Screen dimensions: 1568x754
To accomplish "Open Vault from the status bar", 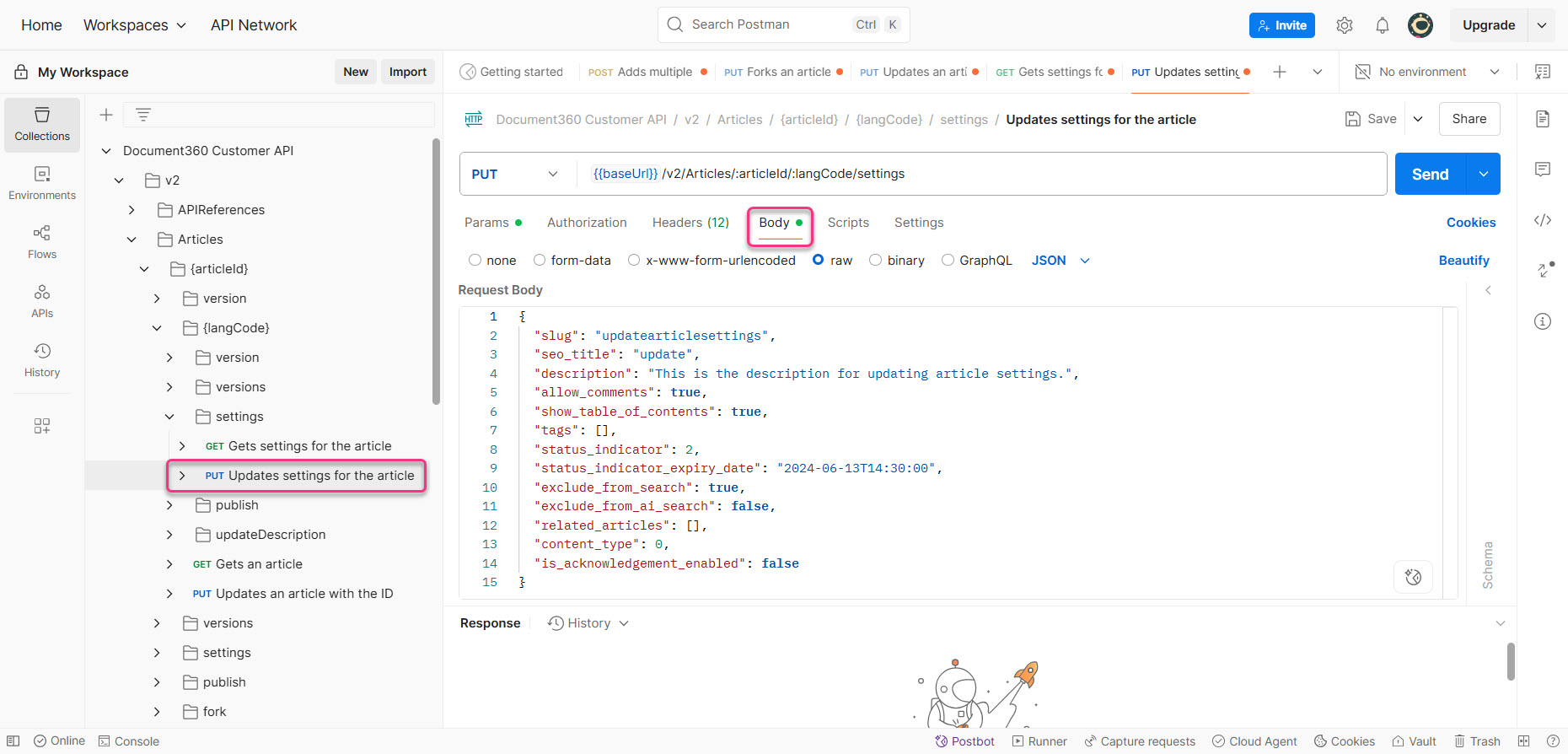I will 1415,741.
